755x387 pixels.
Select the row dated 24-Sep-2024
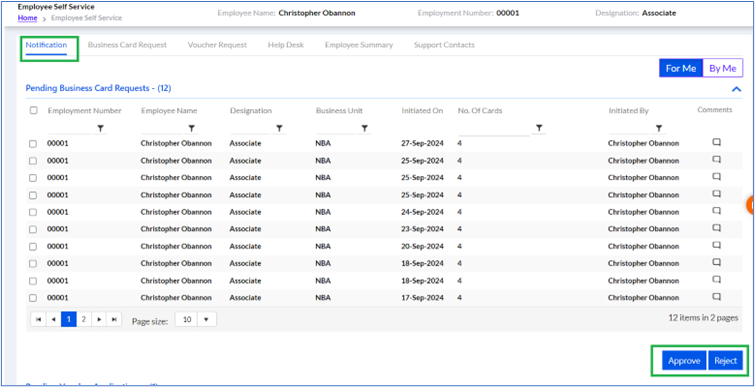[x=33, y=212]
